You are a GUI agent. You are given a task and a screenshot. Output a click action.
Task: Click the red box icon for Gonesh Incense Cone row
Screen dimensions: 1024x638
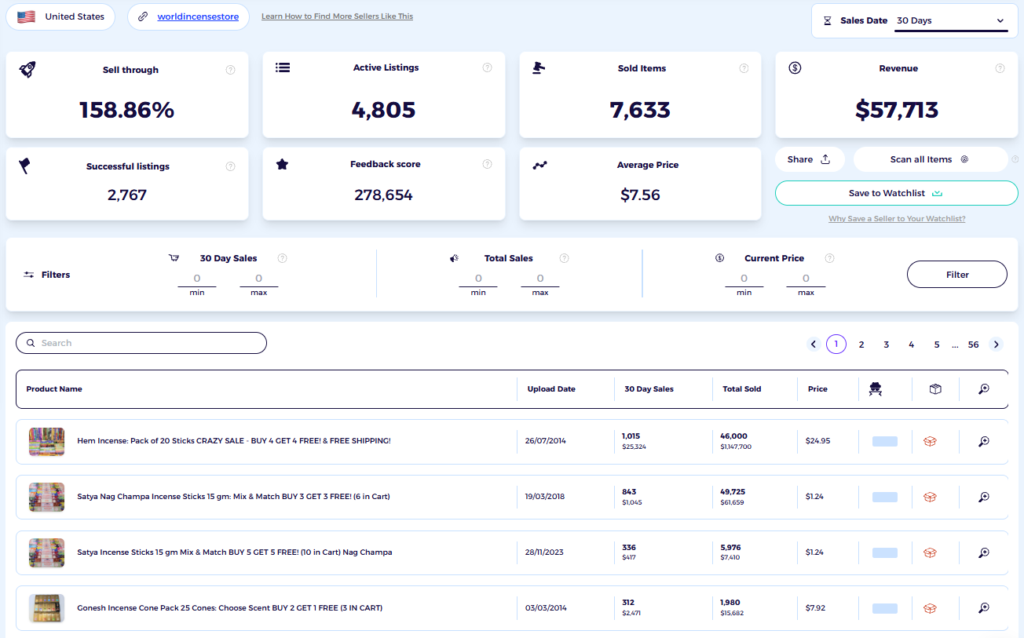click(x=930, y=608)
